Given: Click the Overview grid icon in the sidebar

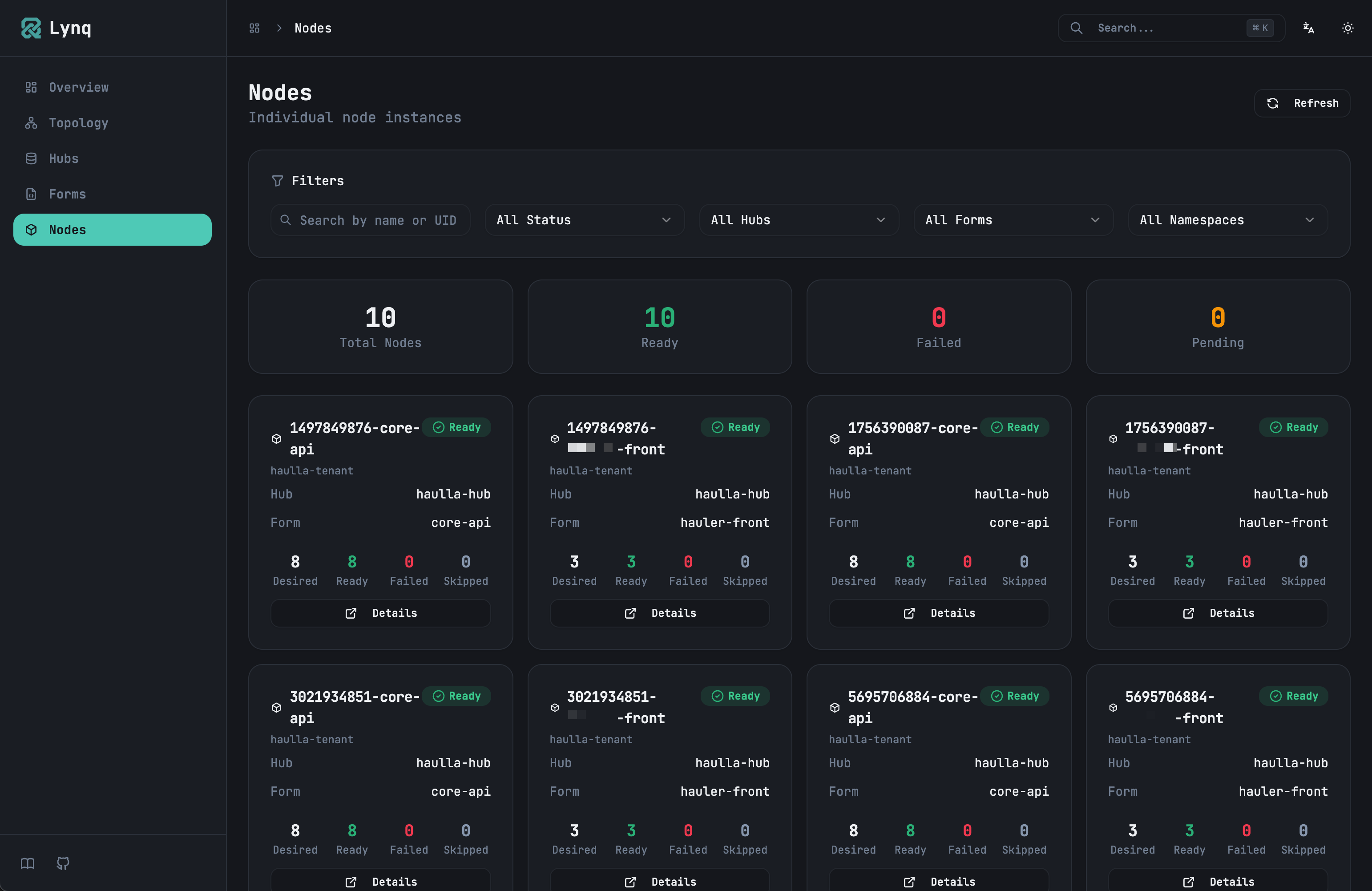Looking at the screenshot, I should 31,87.
